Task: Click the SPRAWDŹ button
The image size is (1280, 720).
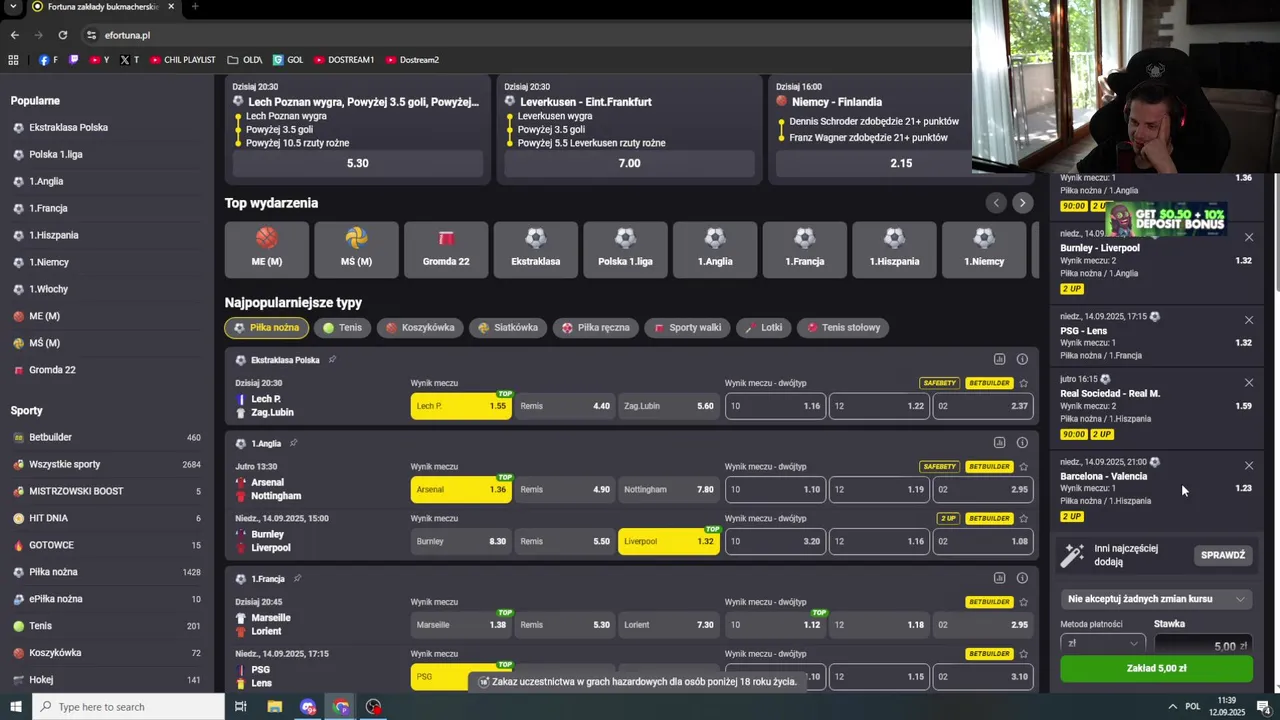Action: tap(1223, 555)
